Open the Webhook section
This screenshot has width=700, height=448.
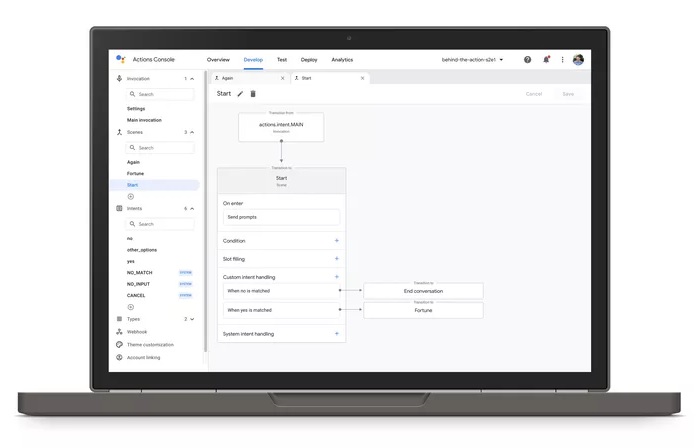pos(137,332)
